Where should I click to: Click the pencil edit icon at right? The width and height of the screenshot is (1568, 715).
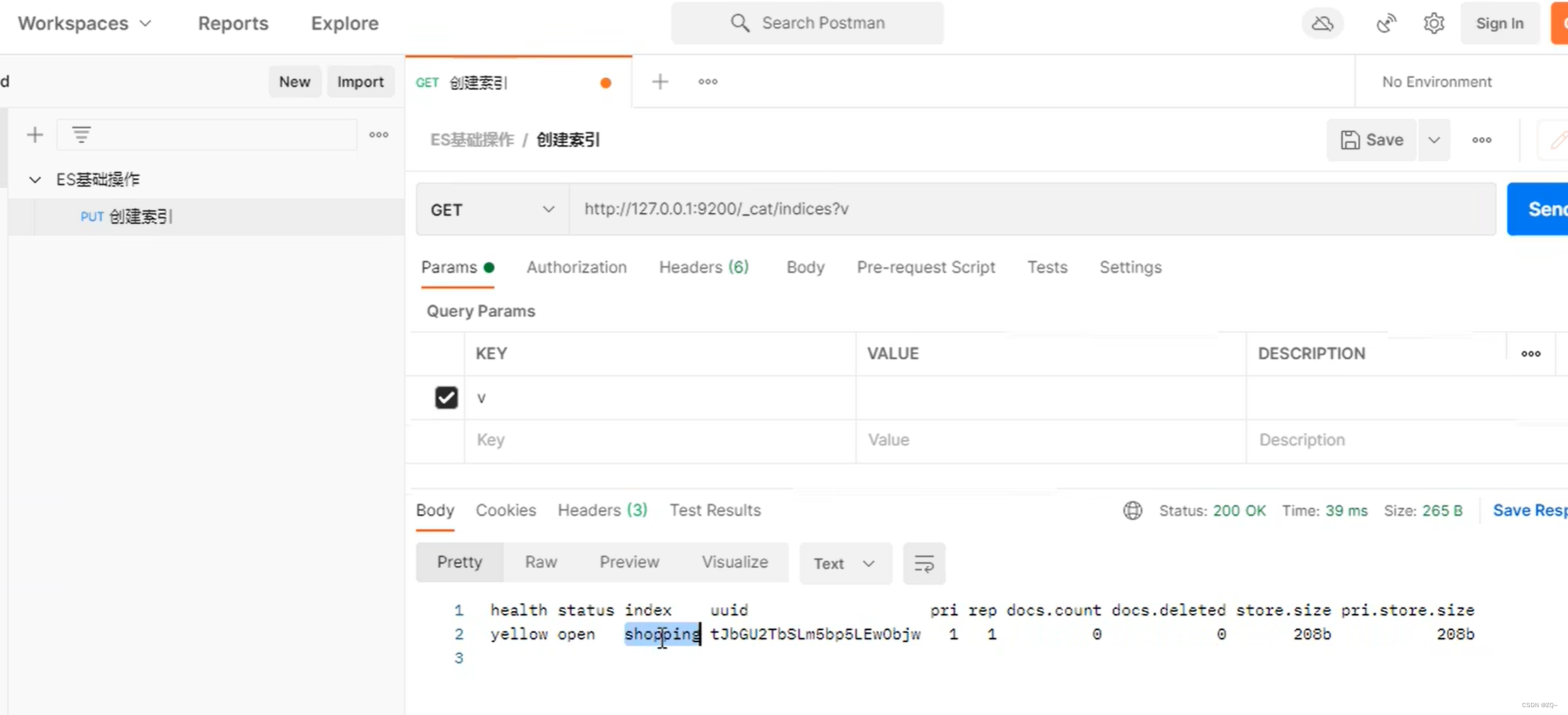pos(1558,140)
